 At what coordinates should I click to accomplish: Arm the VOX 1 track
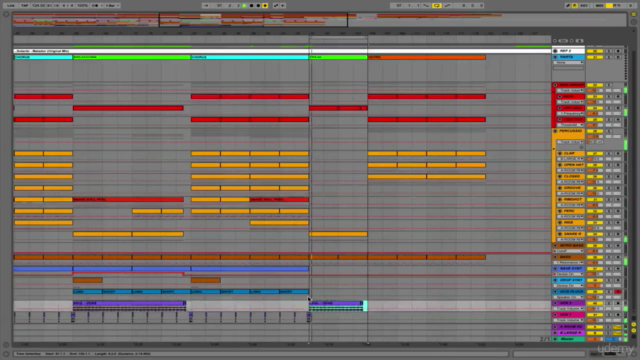(618, 315)
